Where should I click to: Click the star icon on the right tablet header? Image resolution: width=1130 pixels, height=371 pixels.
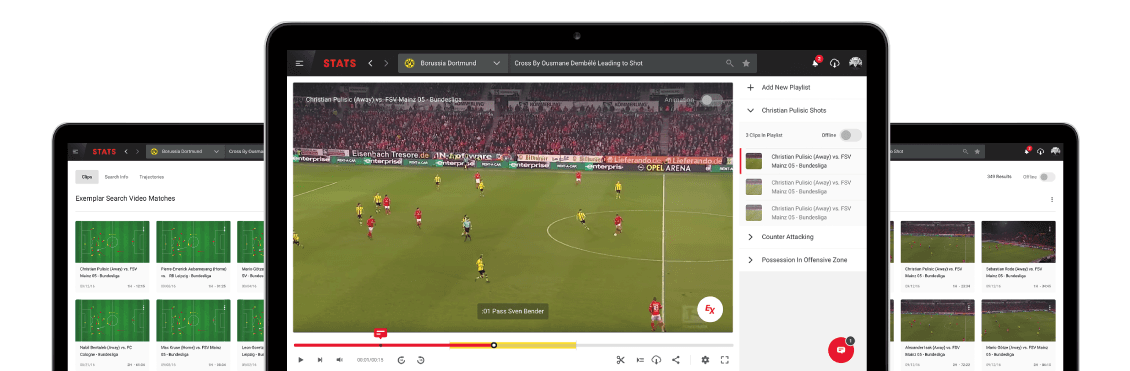(x=977, y=151)
